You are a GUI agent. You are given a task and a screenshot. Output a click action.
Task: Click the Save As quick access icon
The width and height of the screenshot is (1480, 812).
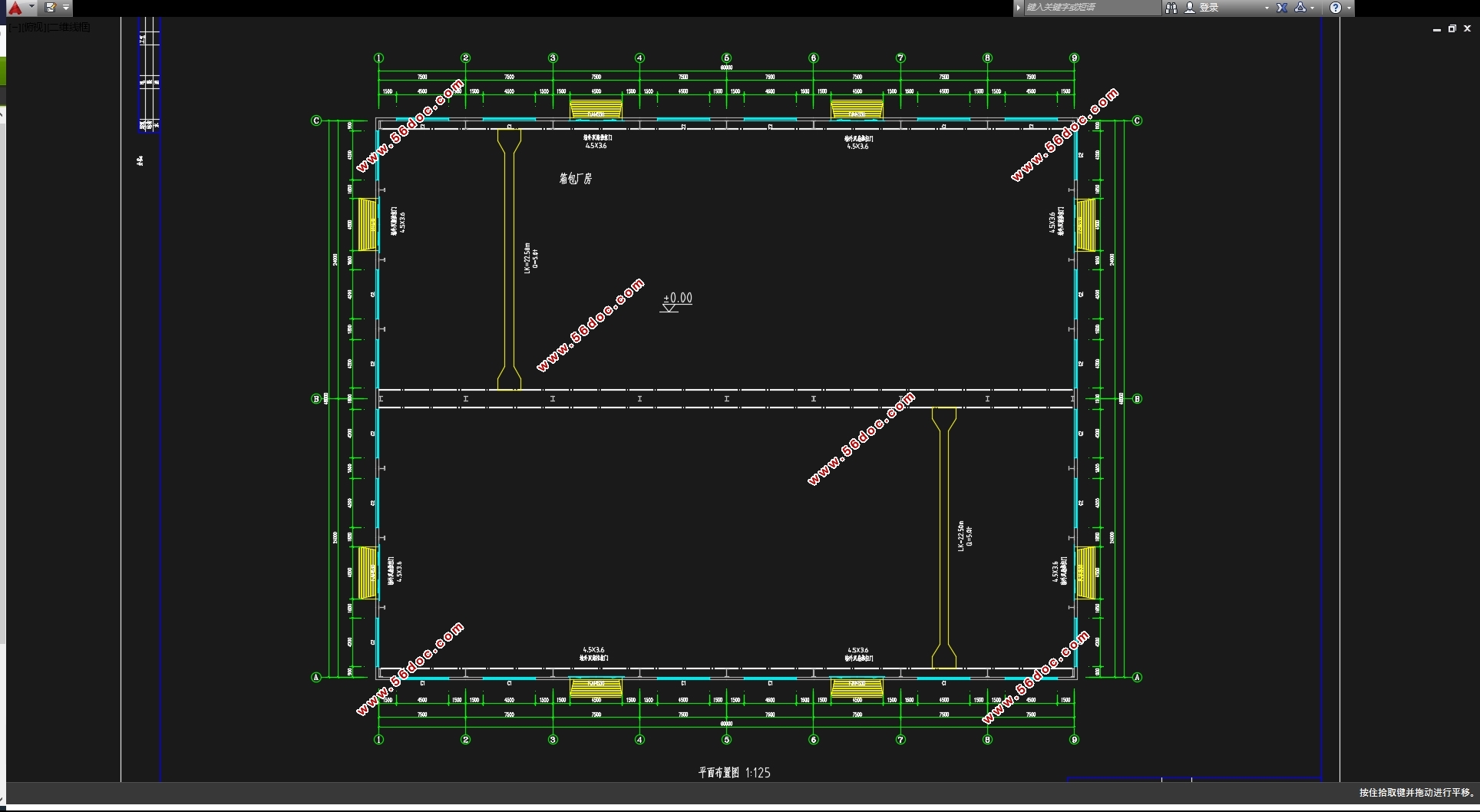tap(51, 8)
